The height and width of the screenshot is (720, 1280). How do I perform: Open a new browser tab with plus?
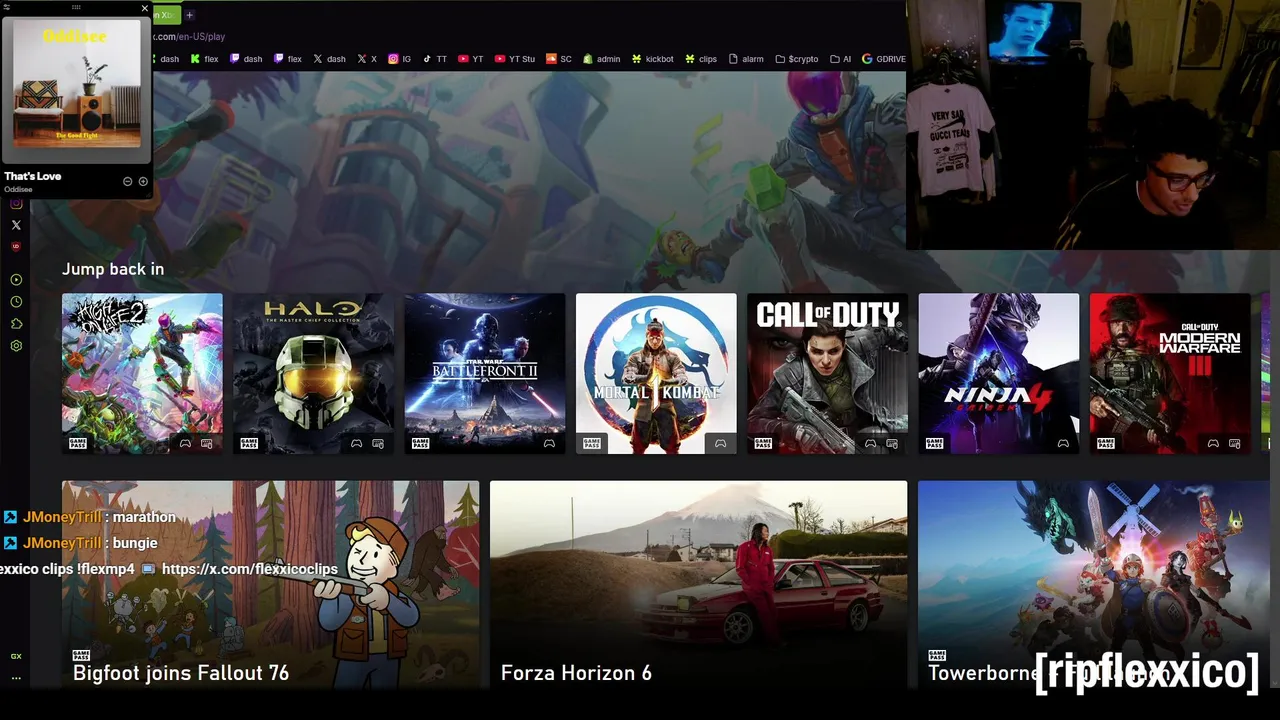[x=189, y=15]
